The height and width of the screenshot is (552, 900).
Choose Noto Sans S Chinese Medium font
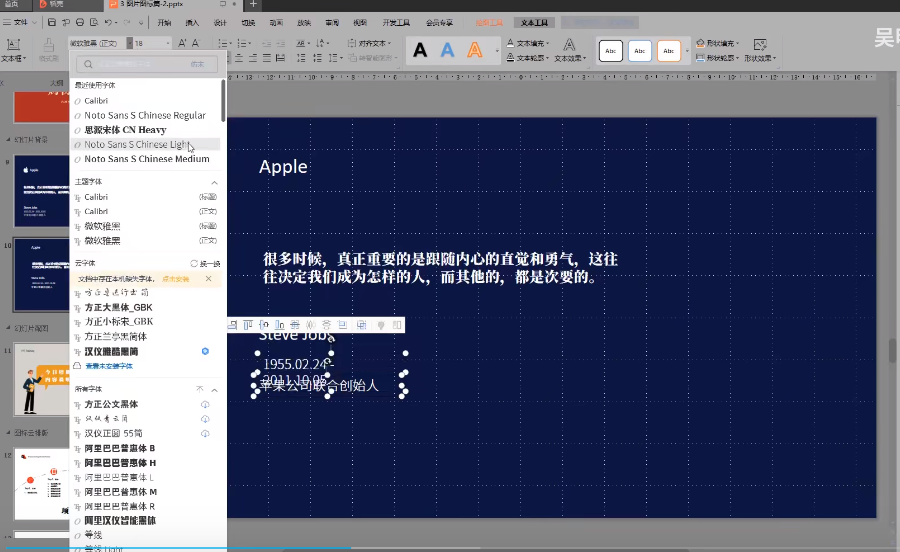[x=146, y=159]
